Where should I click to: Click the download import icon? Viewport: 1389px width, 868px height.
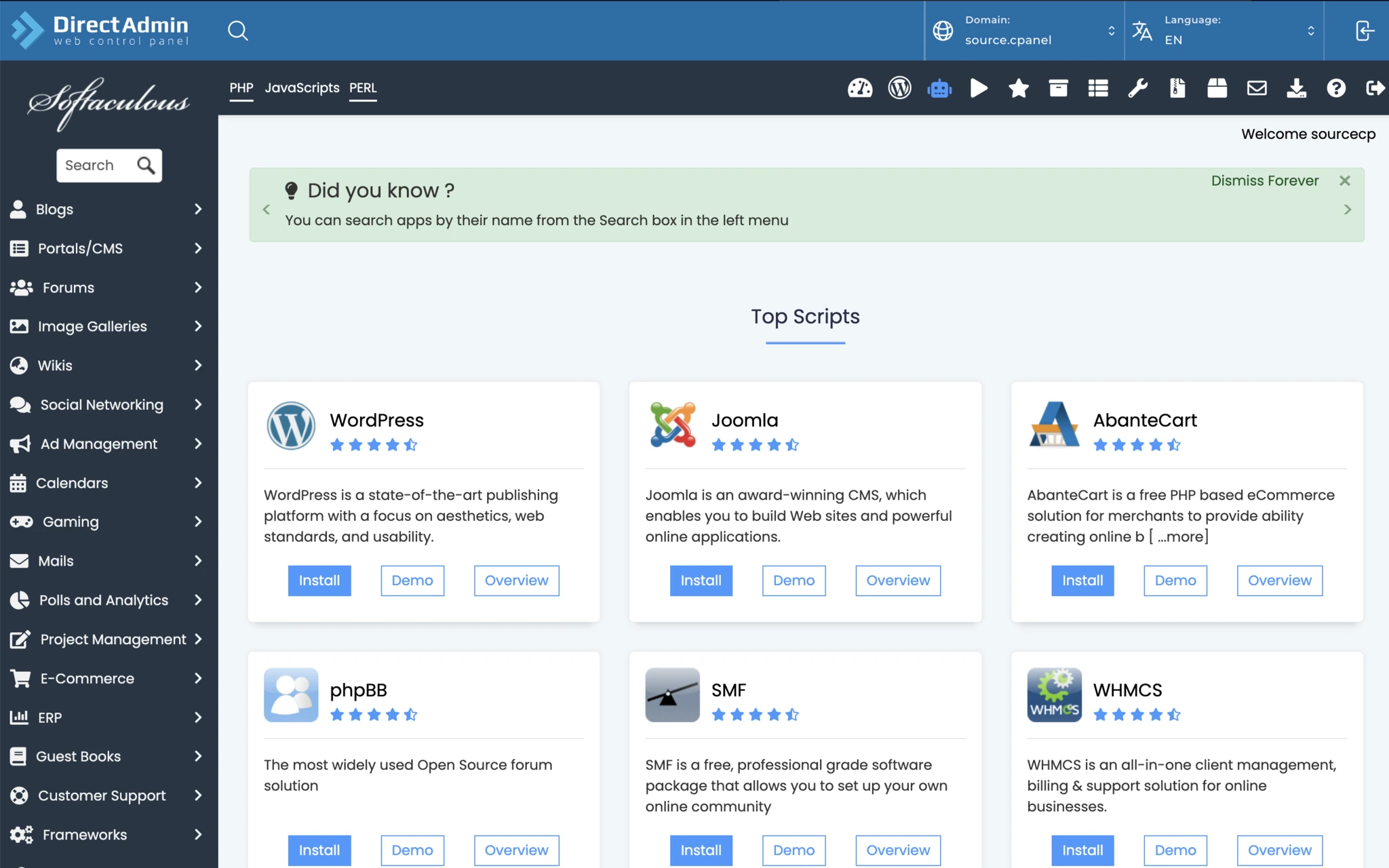point(1297,88)
